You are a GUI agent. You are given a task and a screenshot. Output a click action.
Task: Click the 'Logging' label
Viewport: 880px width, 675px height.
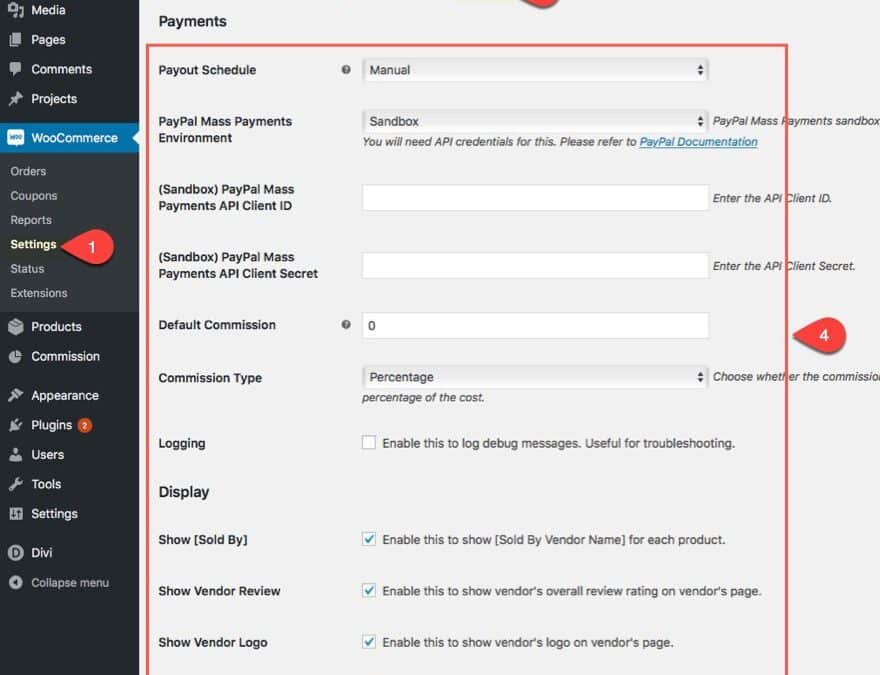click(x=182, y=443)
